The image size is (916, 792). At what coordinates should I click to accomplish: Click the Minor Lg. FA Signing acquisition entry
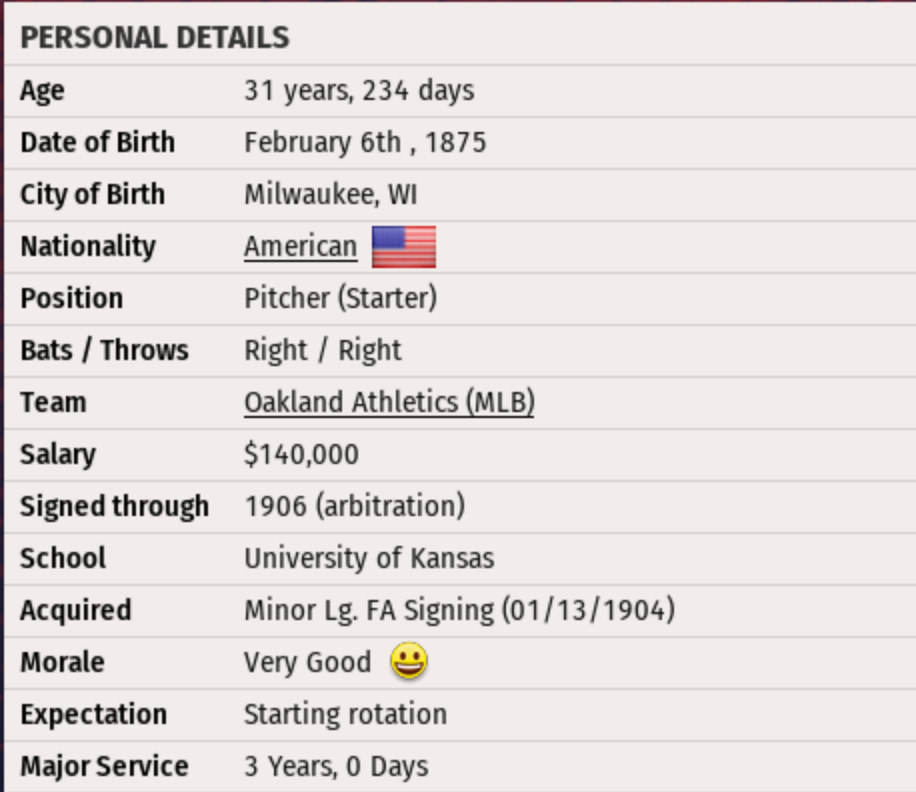coord(459,610)
